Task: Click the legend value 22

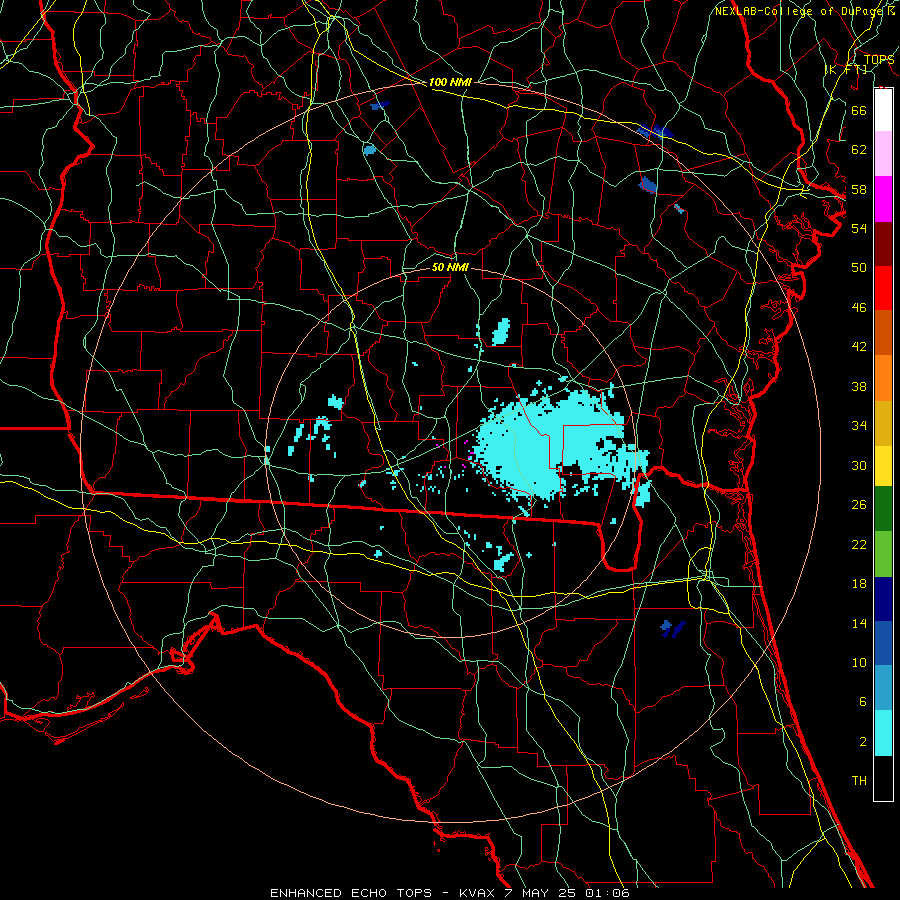Action: (859, 544)
